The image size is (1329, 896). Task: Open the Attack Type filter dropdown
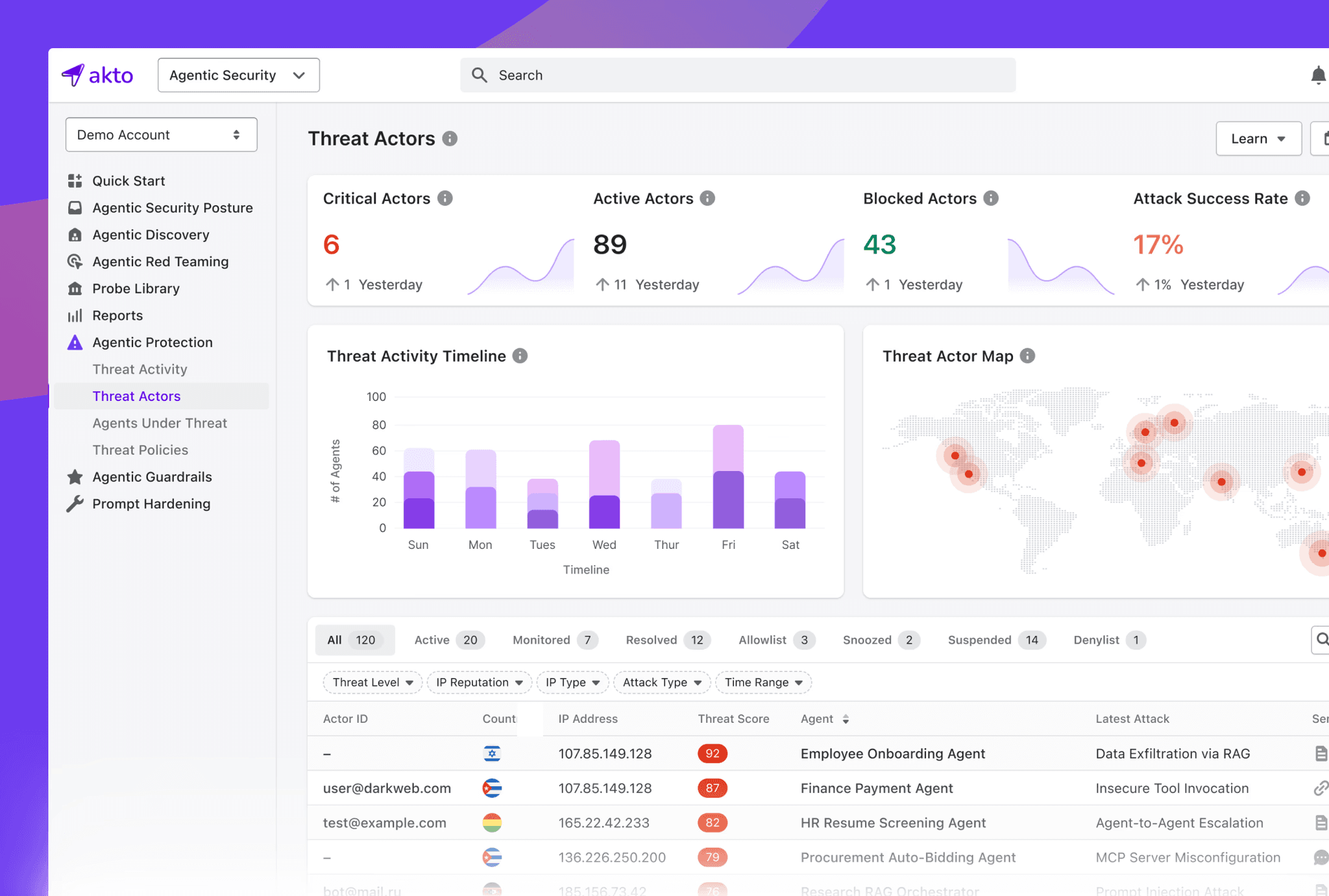[x=661, y=683]
